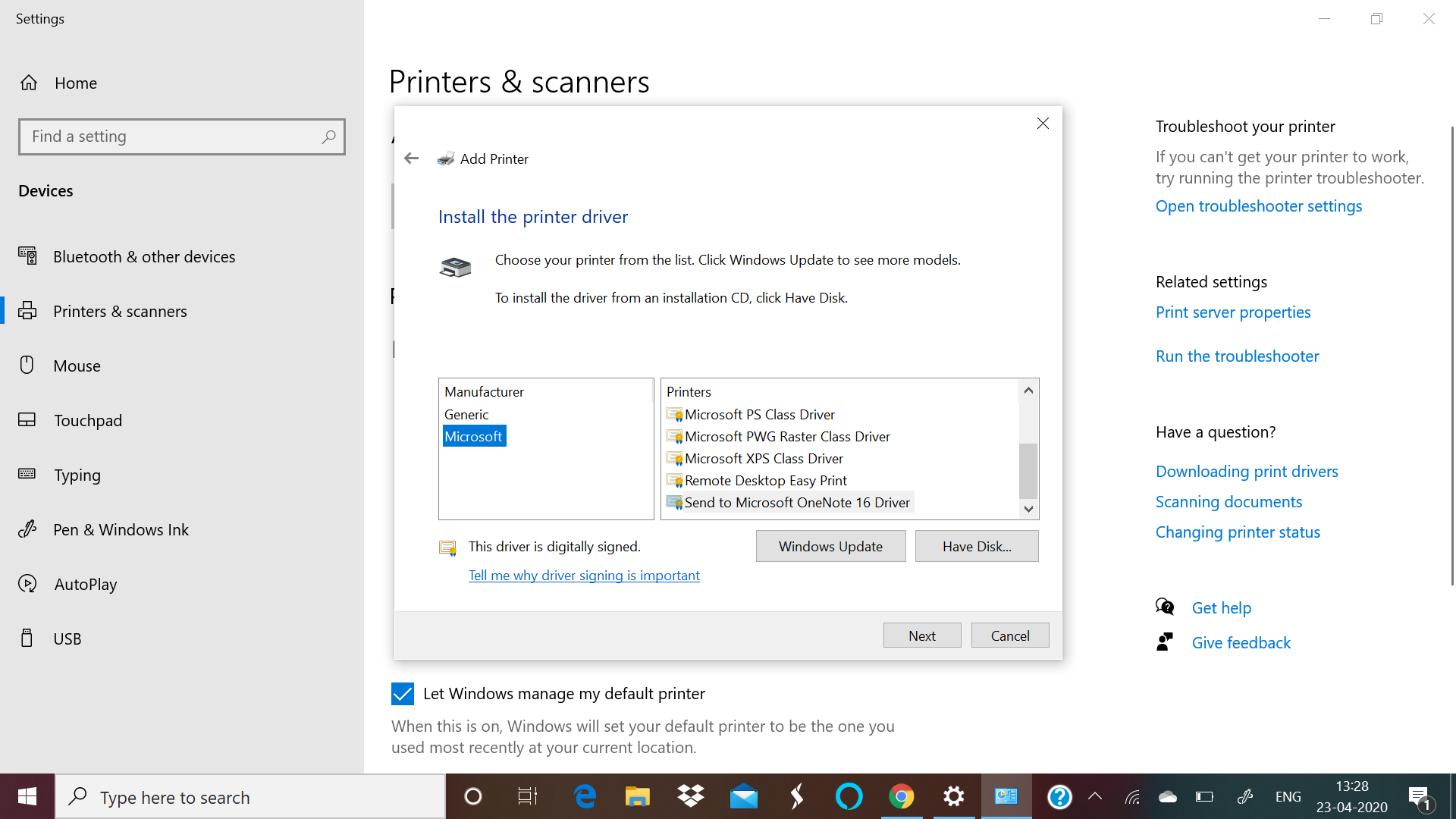Launch Google Chrome from the taskbar
This screenshot has width=1456, height=819.
[x=901, y=796]
